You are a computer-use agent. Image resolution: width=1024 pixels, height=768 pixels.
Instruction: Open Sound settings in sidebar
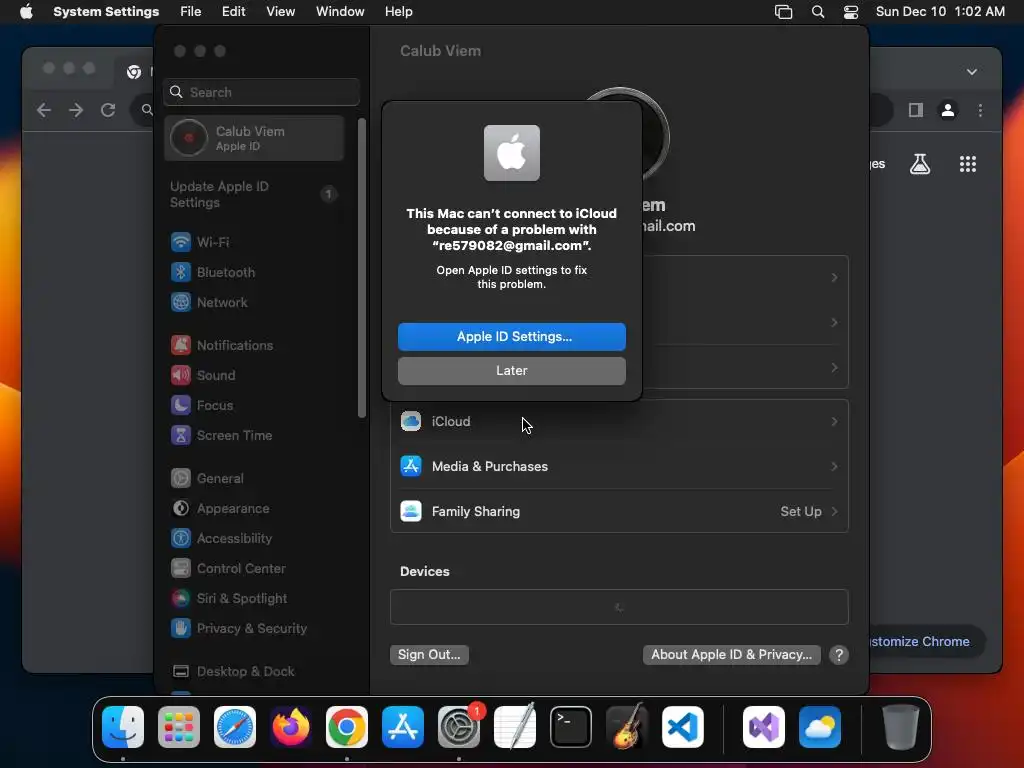(x=254, y=376)
